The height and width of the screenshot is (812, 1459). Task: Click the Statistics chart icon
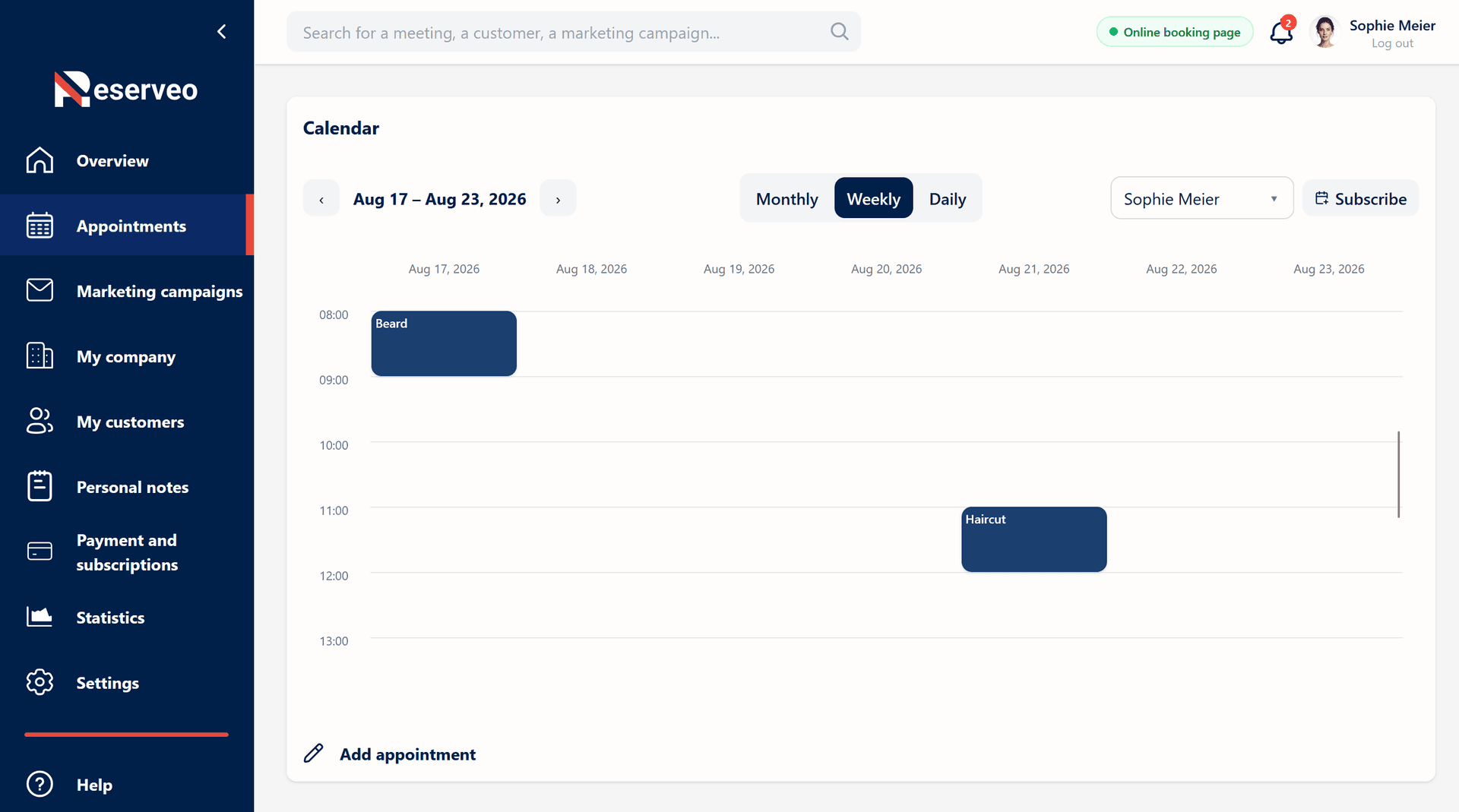coord(40,617)
